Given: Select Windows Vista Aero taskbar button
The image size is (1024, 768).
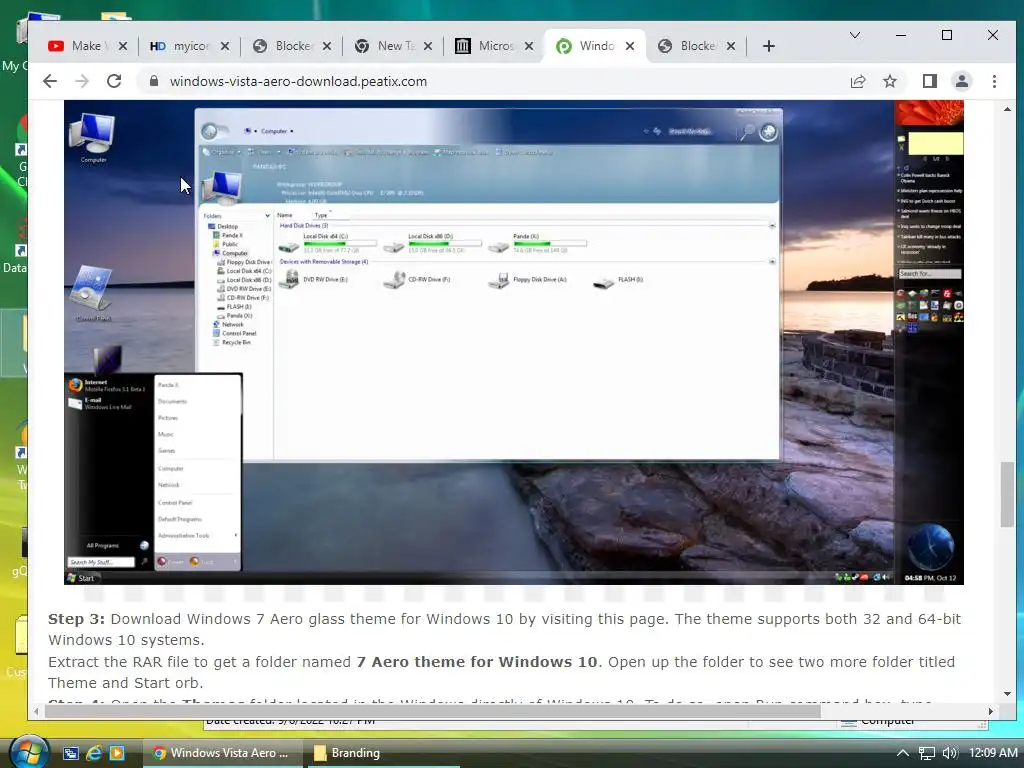Looking at the screenshot, I should pos(222,753).
